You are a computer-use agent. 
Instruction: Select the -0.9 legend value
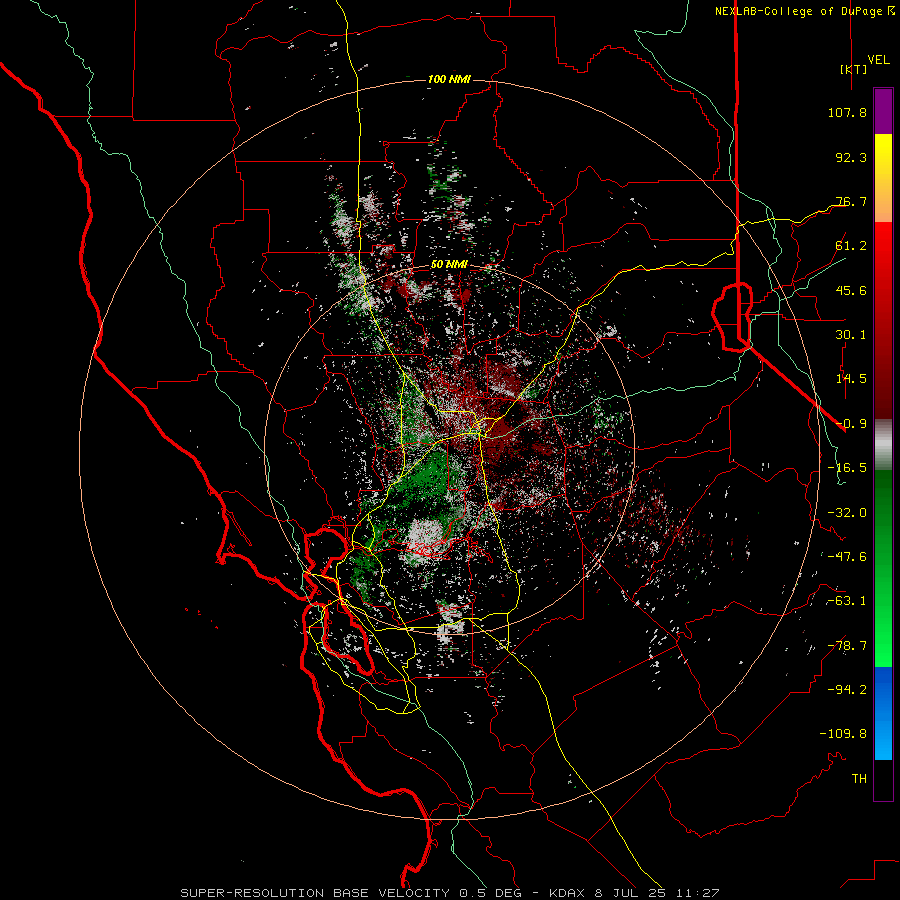[x=851, y=424]
